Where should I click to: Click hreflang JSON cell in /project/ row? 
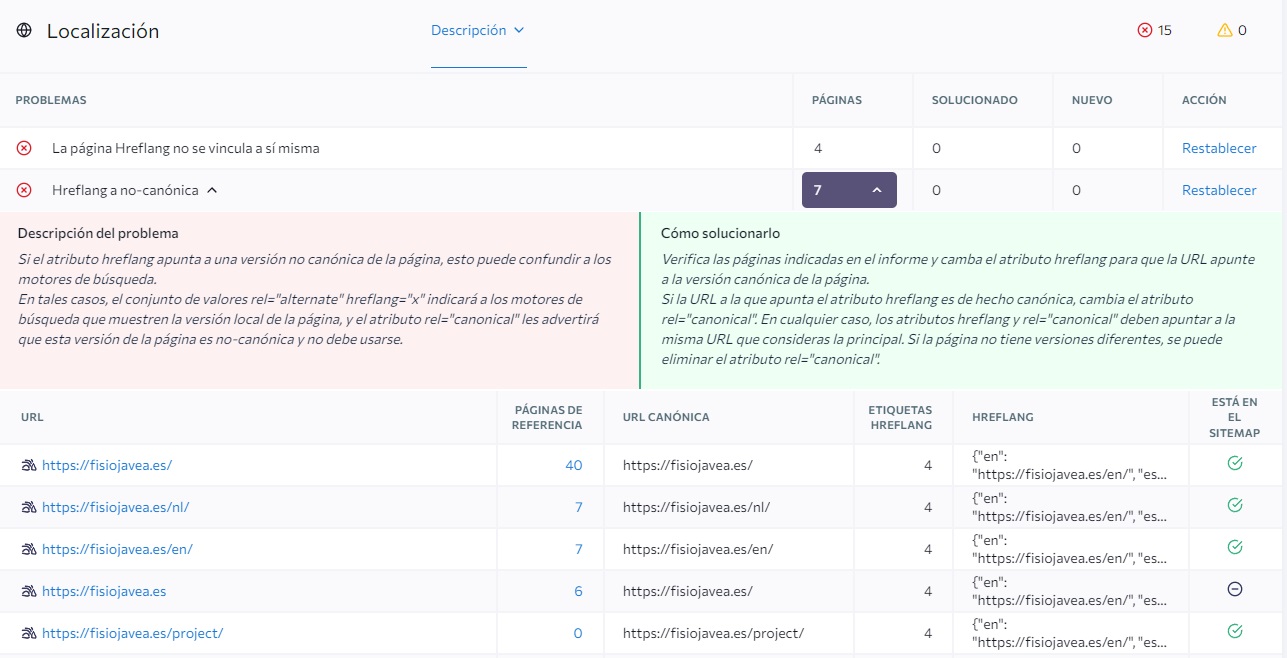1069,633
